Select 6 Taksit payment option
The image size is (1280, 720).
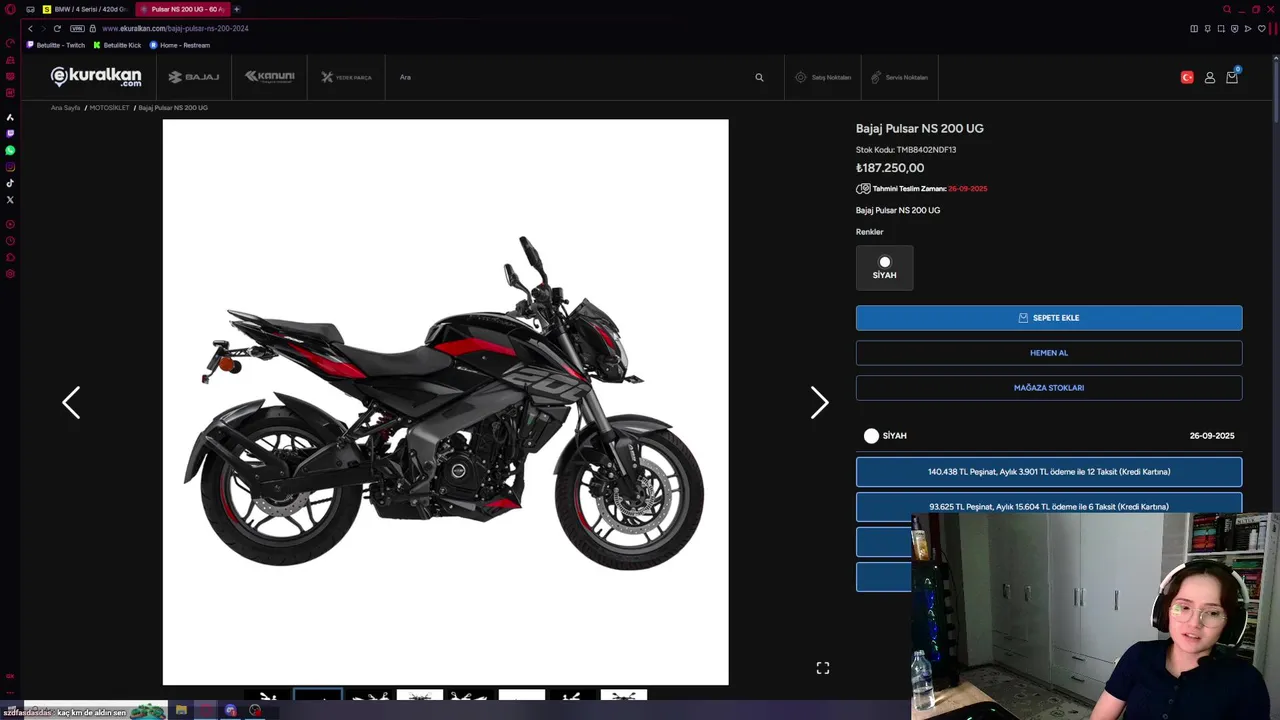click(x=1049, y=507)
